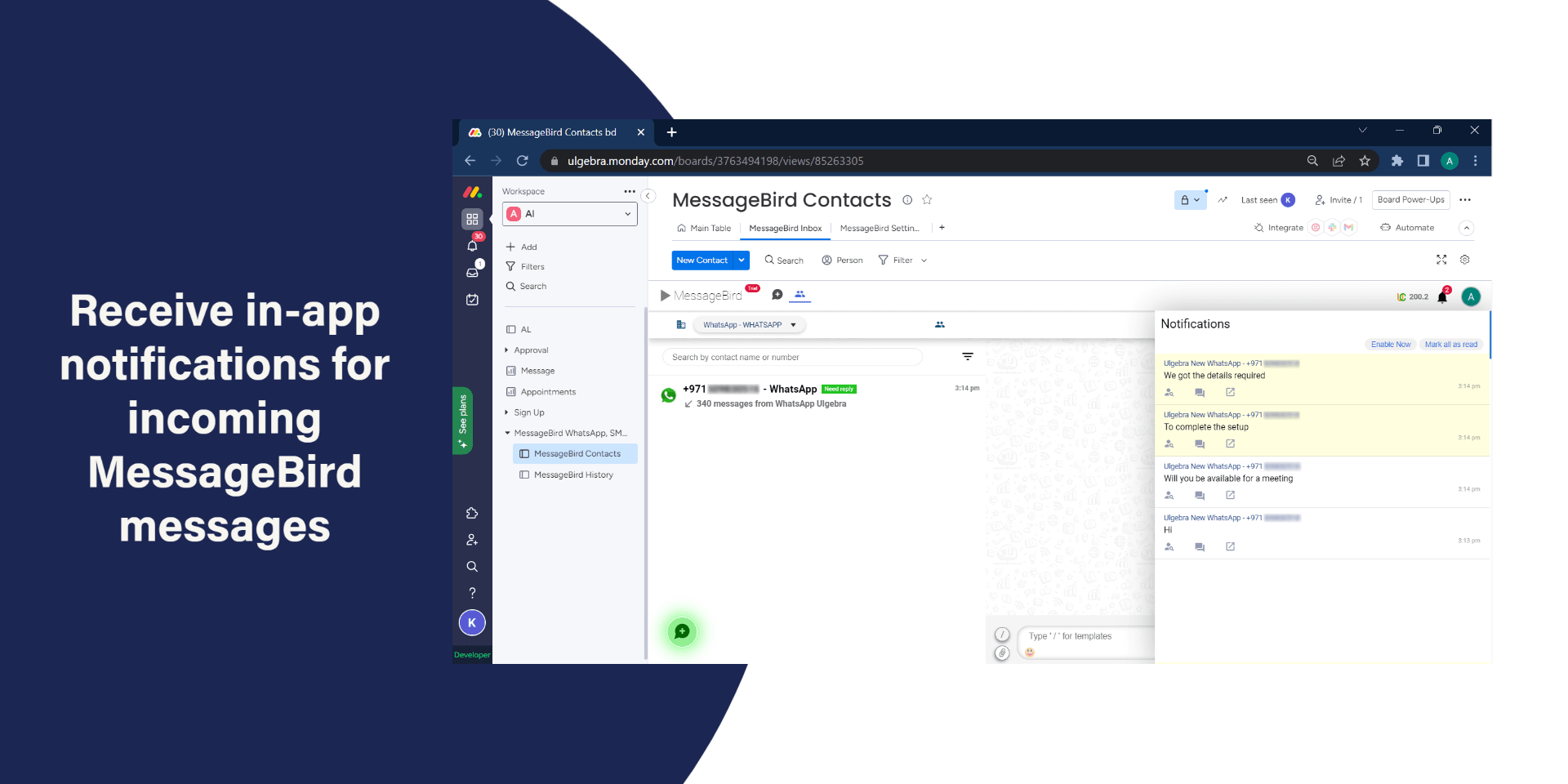The image size is (1568, 784).
Task: Click the MessageBird notification bell with badge 2
Action: [1443, 296]
